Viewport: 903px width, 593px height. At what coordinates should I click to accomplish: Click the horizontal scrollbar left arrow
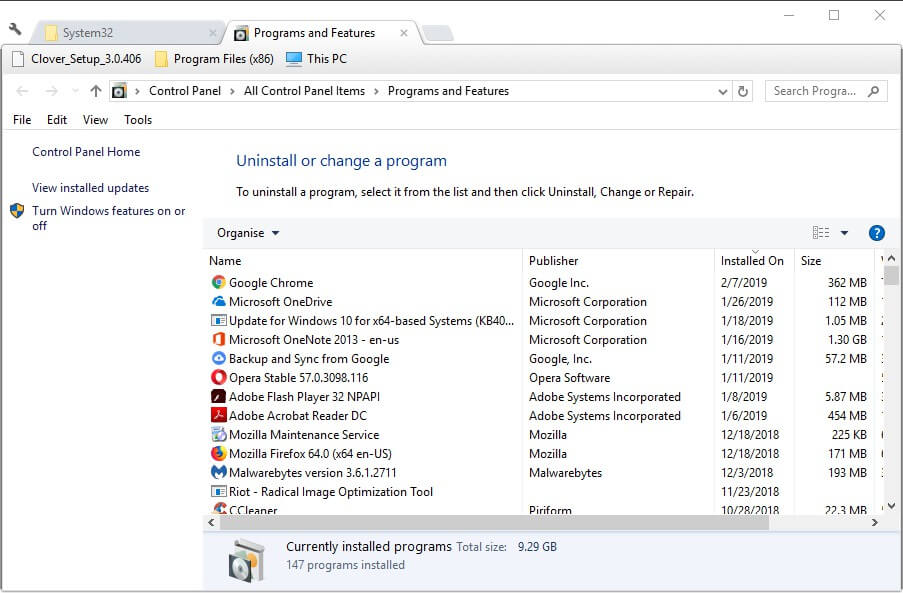211,522
